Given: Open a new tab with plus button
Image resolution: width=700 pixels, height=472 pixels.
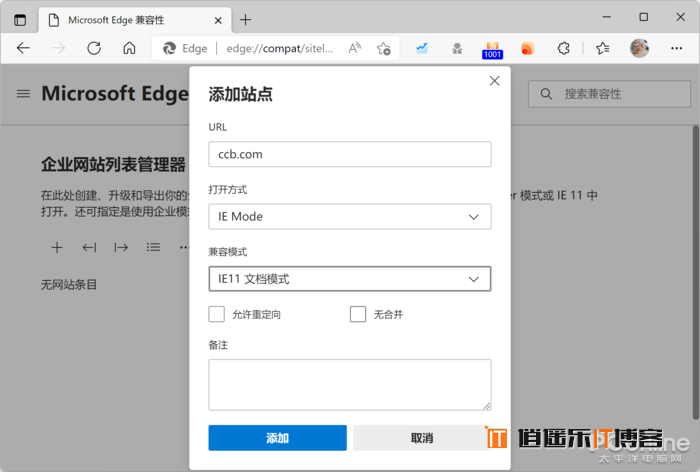Looking at the screenshot, I should (x=246, y=19).
